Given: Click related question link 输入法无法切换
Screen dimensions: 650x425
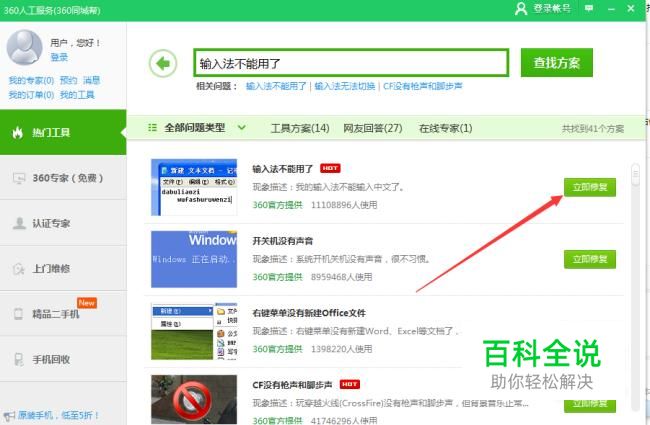Looking at the screenshot, I should (x=344, y=86).
